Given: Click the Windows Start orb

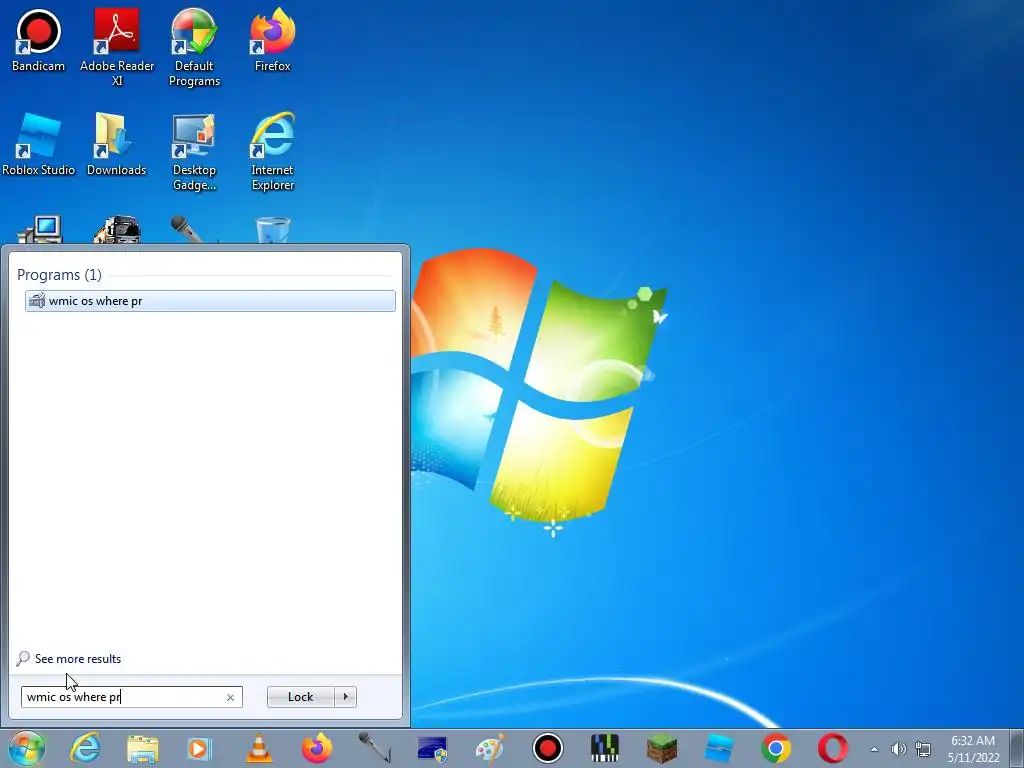Looking at the screenshot, I should 27,748.
